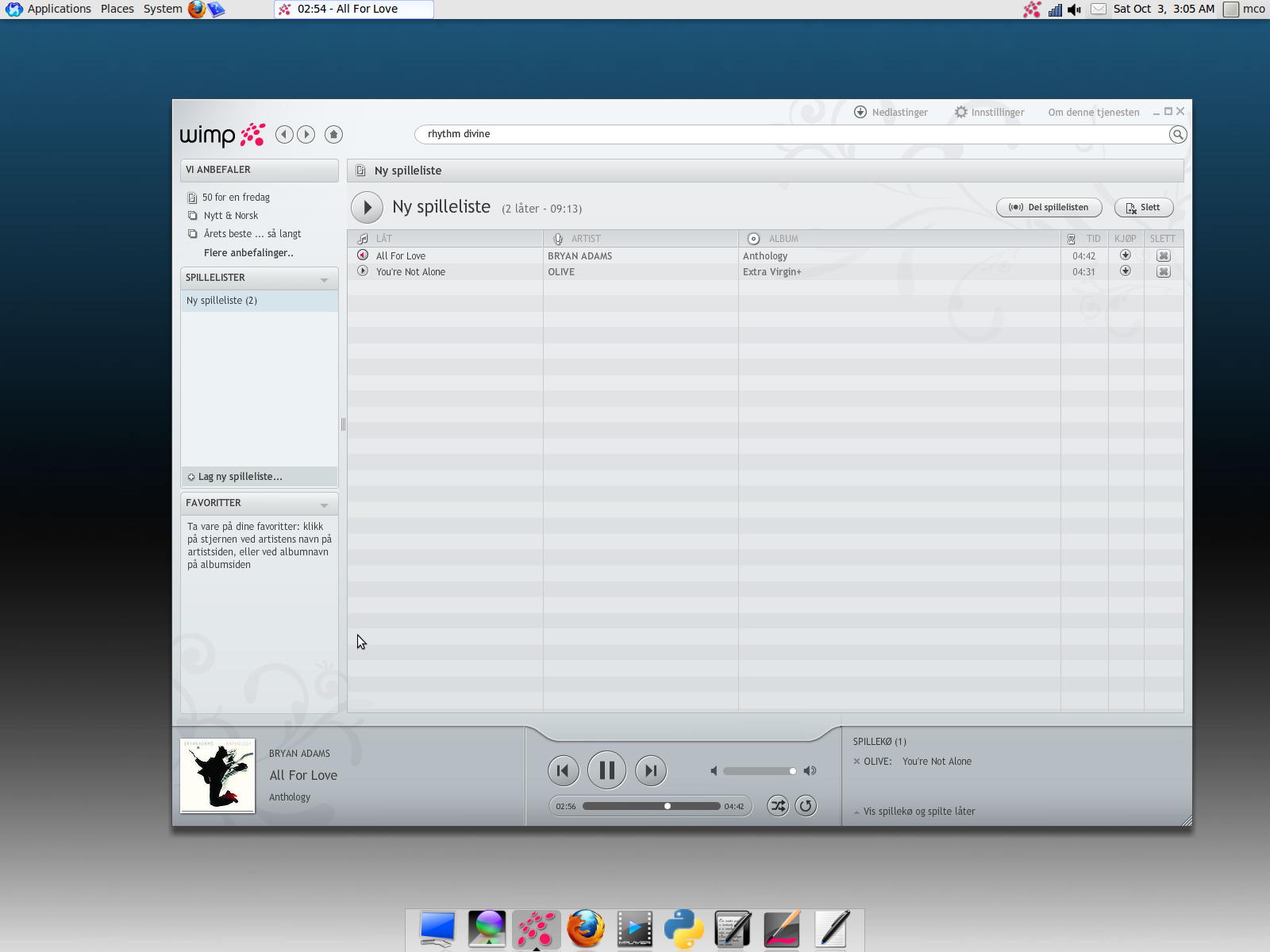Click Anthology album in now playing

tap(290, 797)
